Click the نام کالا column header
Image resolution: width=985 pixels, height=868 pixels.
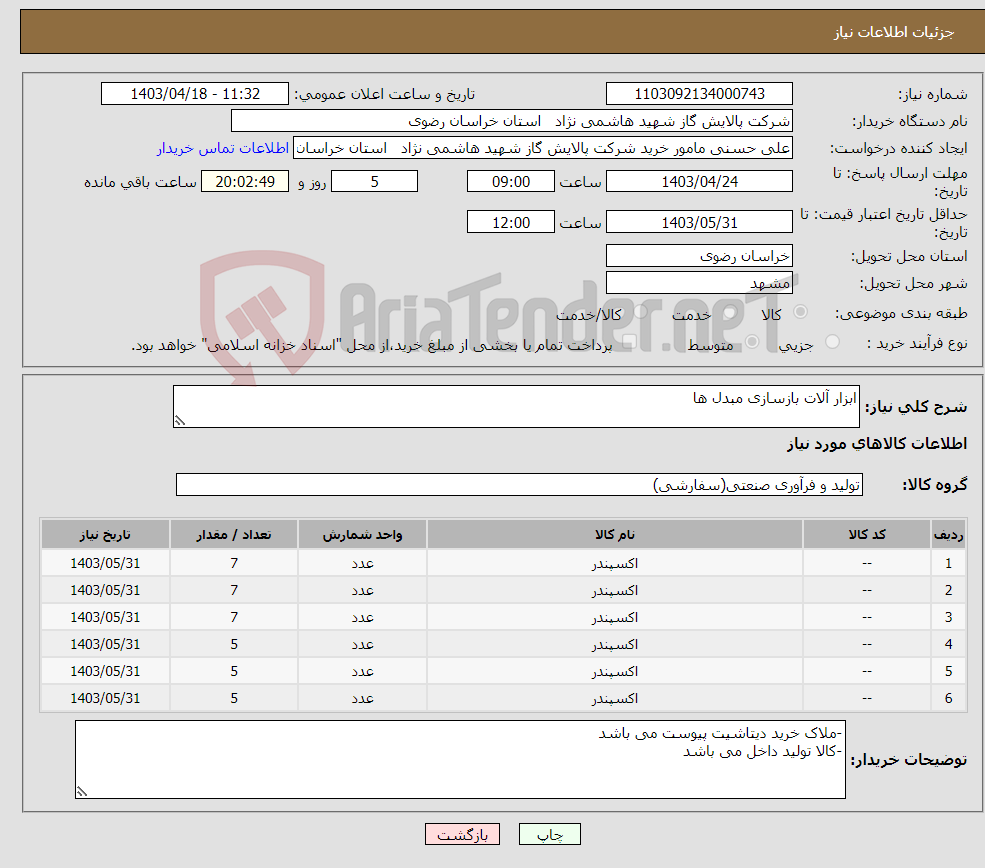click(x=614, y=534)
